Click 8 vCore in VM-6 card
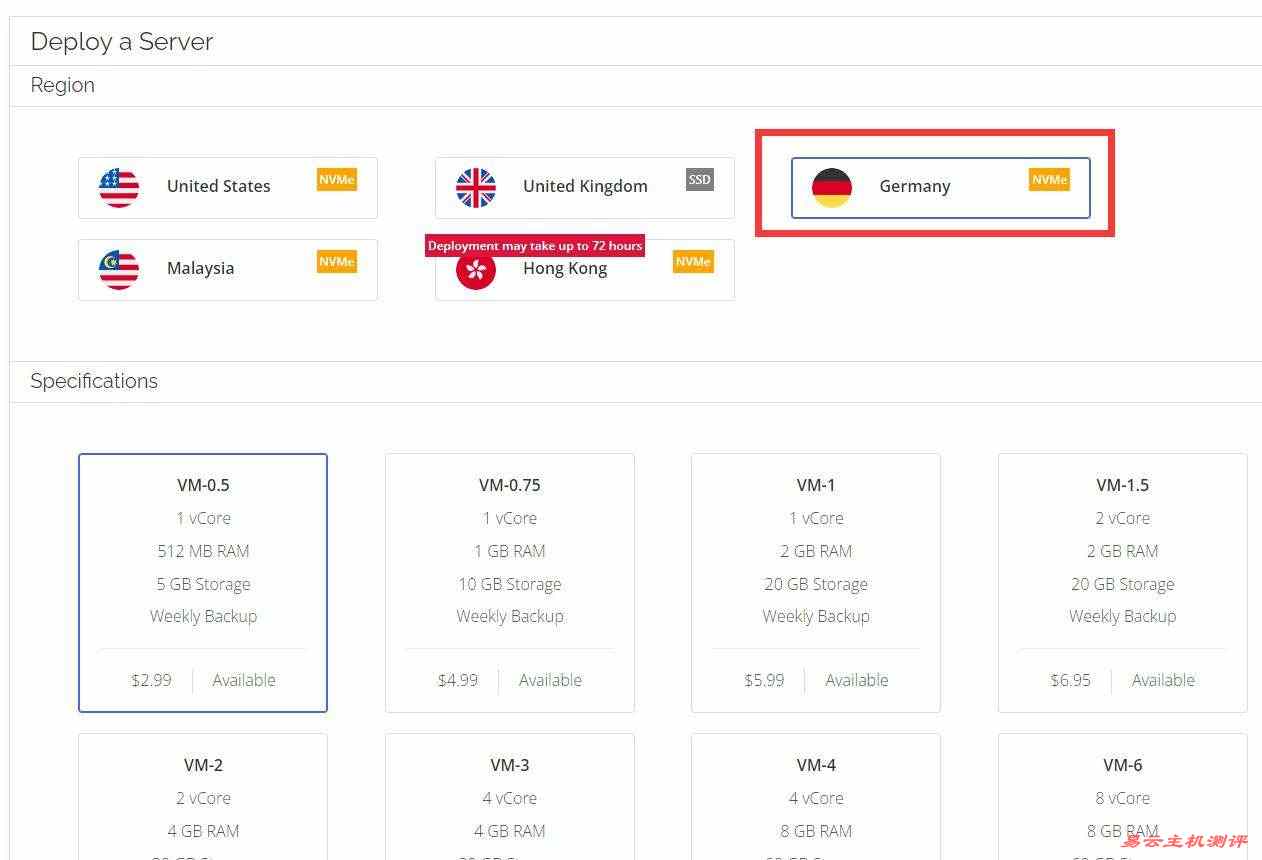This screenshot has height=860, width=1262. [1123, 798]
